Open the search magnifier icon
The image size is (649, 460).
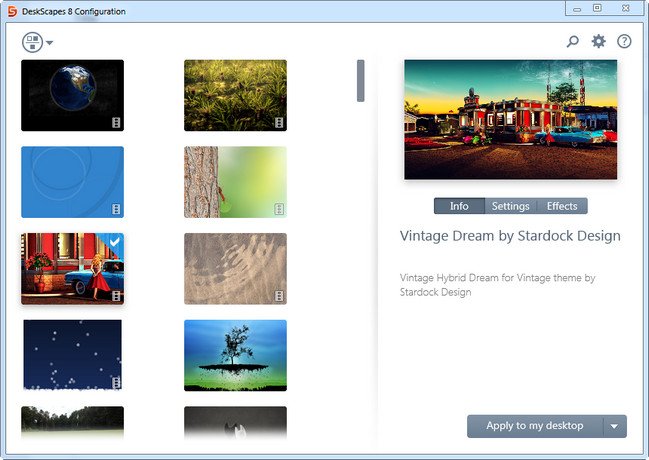click(x=573, y=41)
